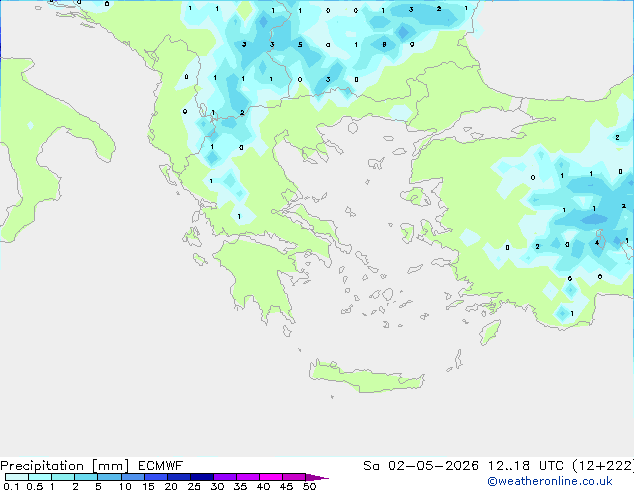Click the dark navy 25–30 mm legend swatch

(201, 477)
